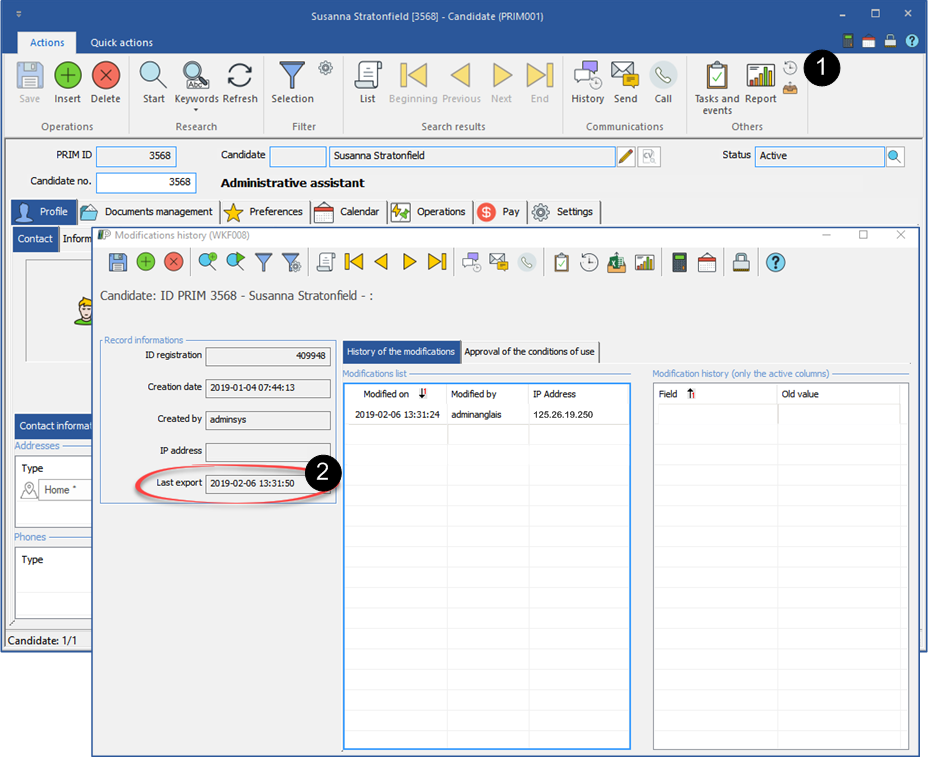Image resolution: width=928 pixels, height=757 pixels.
Task: Click the red Delete icon in main ribbon
Action: tap(106, 76)
